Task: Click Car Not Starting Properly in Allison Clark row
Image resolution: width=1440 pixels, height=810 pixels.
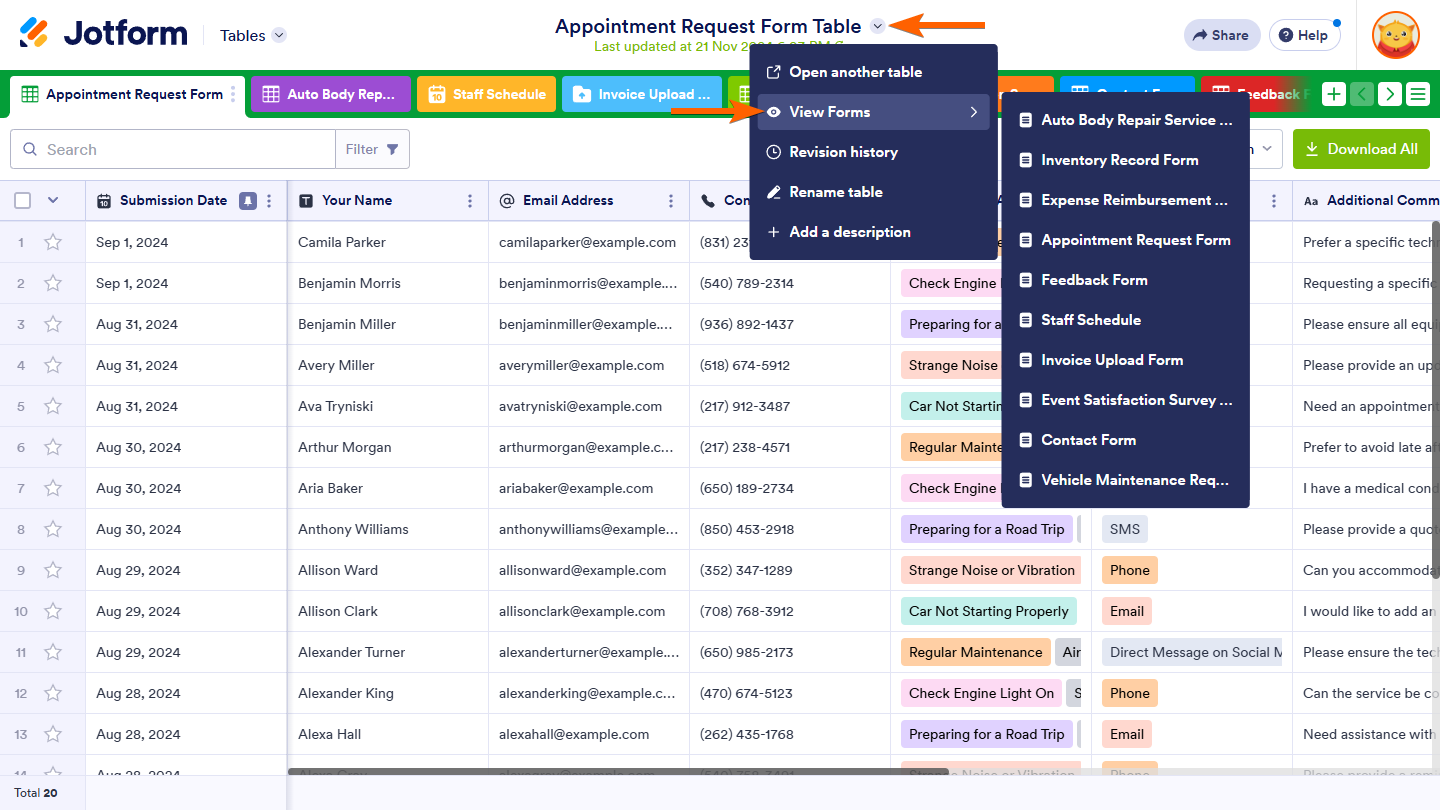Action: click(989, 611)
